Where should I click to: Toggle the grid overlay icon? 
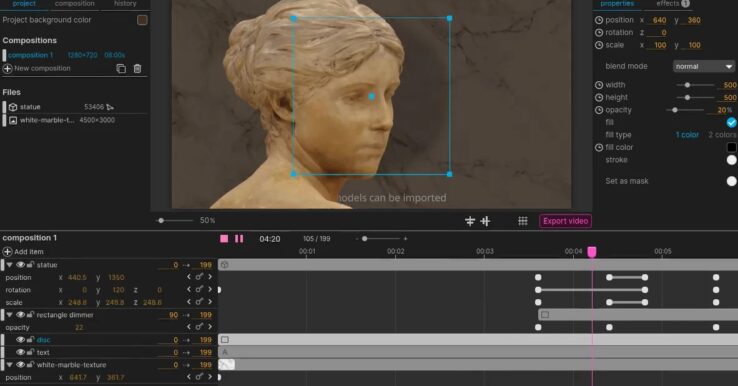pyautogui.click(x=522, y=221)
